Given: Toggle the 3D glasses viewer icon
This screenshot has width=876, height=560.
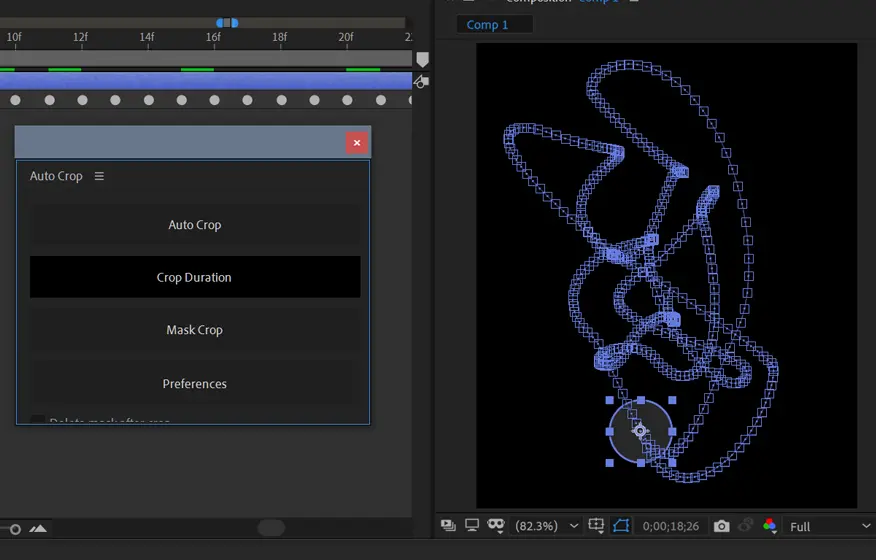Looking at the screenshot, I should 496,525.
